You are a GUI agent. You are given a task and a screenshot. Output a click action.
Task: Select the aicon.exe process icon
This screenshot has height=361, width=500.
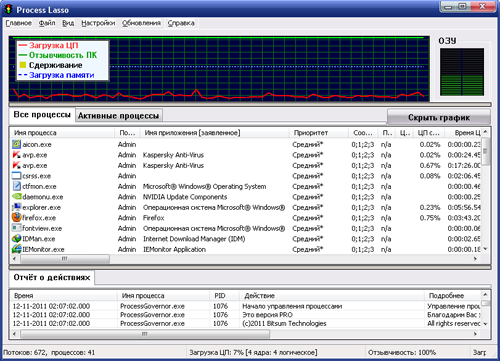click(x=17, y=144)
